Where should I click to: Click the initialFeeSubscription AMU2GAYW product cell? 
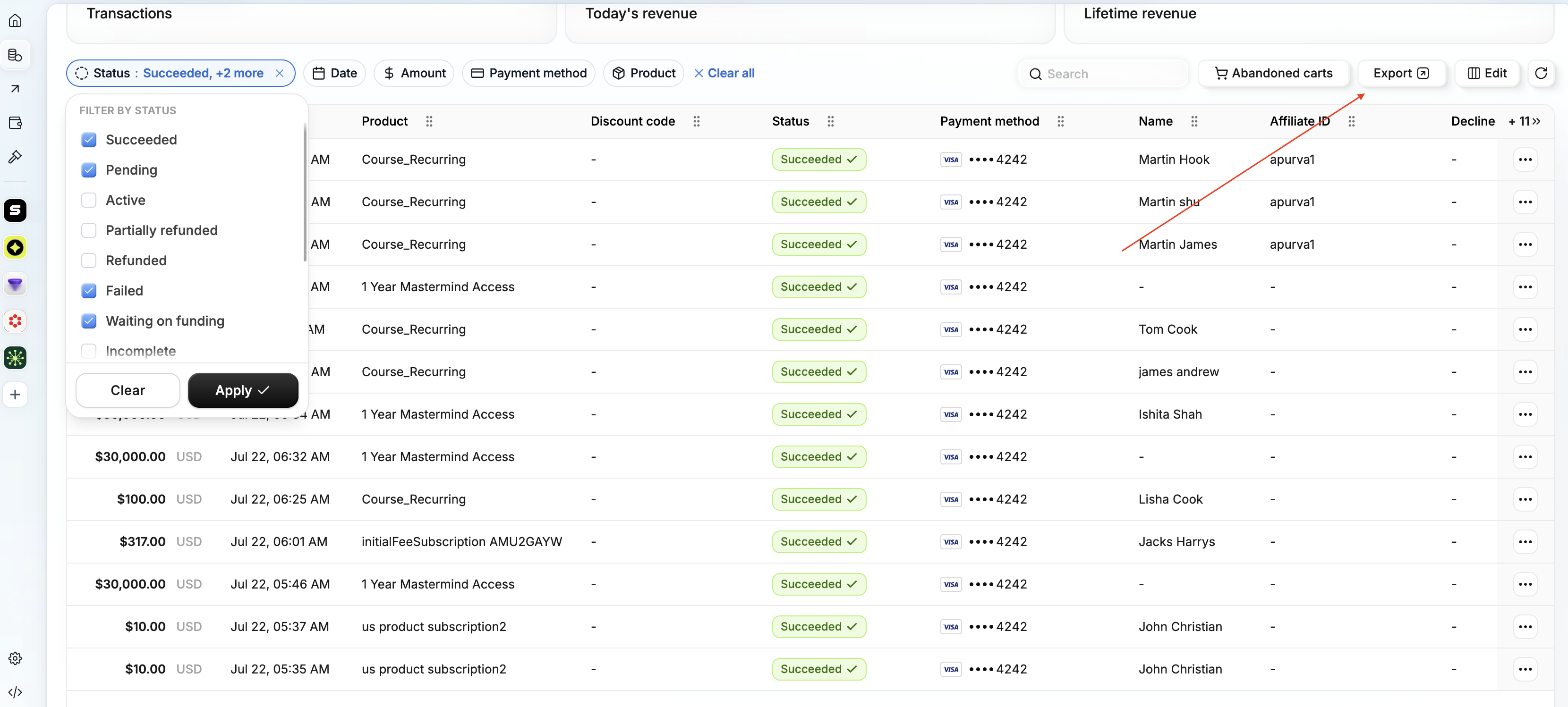[461, 541]
